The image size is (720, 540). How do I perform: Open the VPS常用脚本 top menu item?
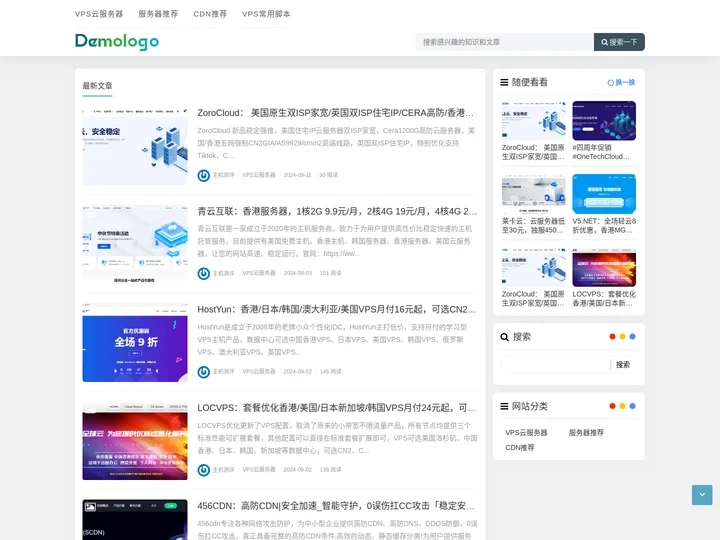click(x=266, y=14)
